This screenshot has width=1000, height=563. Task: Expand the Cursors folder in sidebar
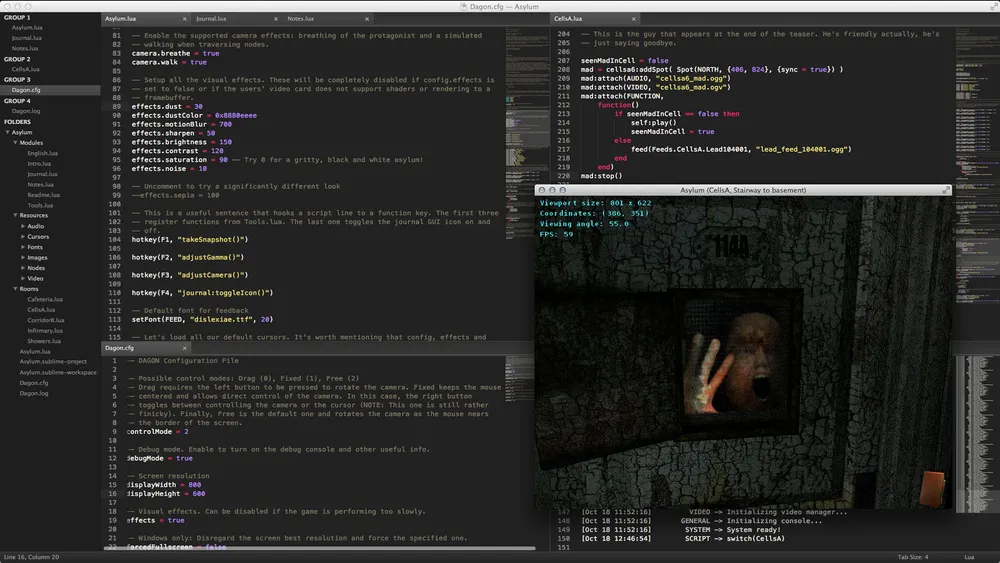pyautogui.click(x=21, y=237)
